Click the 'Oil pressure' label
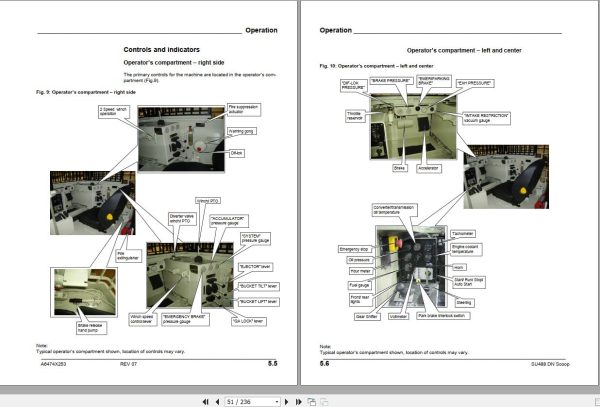 pyautogui.click(x=360, y=260)
